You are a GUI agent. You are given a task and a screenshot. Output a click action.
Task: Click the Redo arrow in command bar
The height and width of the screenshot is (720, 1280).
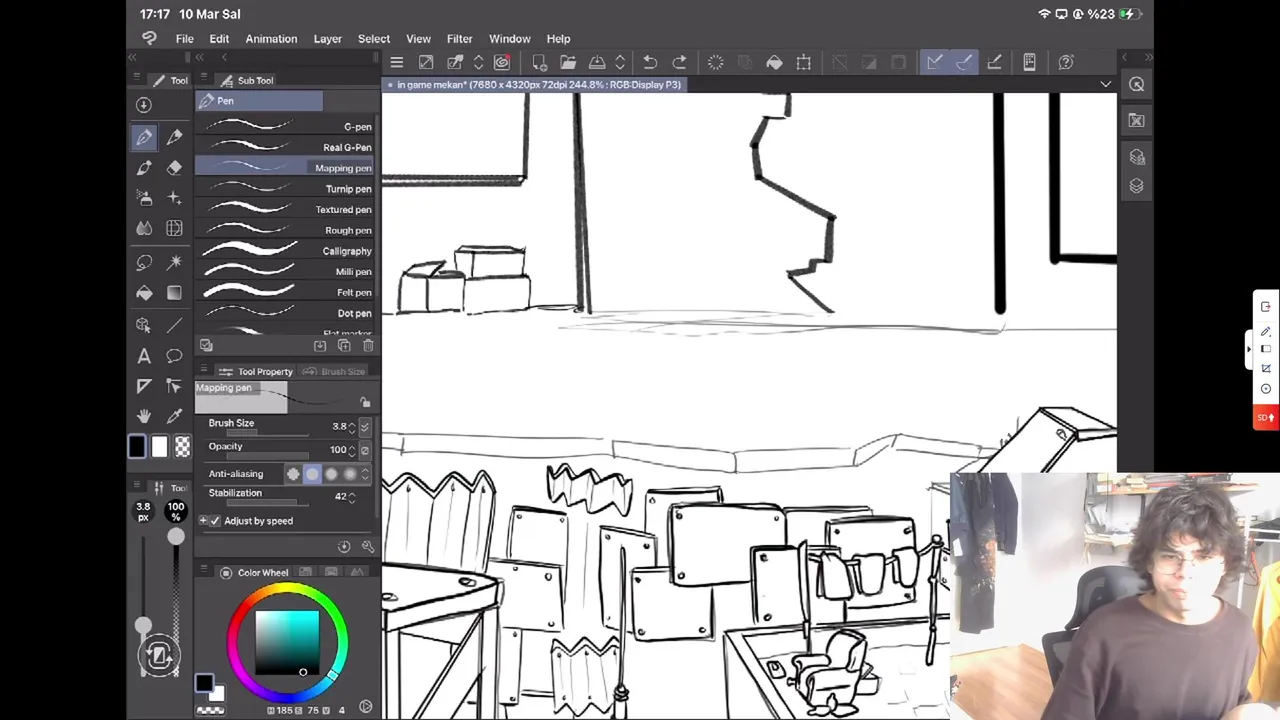[x=680, y=63]
